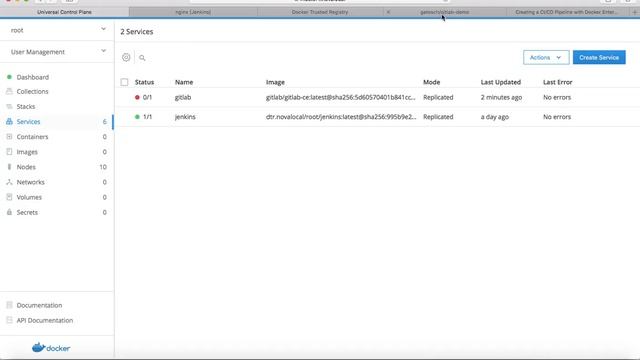Sort by the Last Error column header
The height and width of the screenshot is (360, 640).
[x=558, y=82]
